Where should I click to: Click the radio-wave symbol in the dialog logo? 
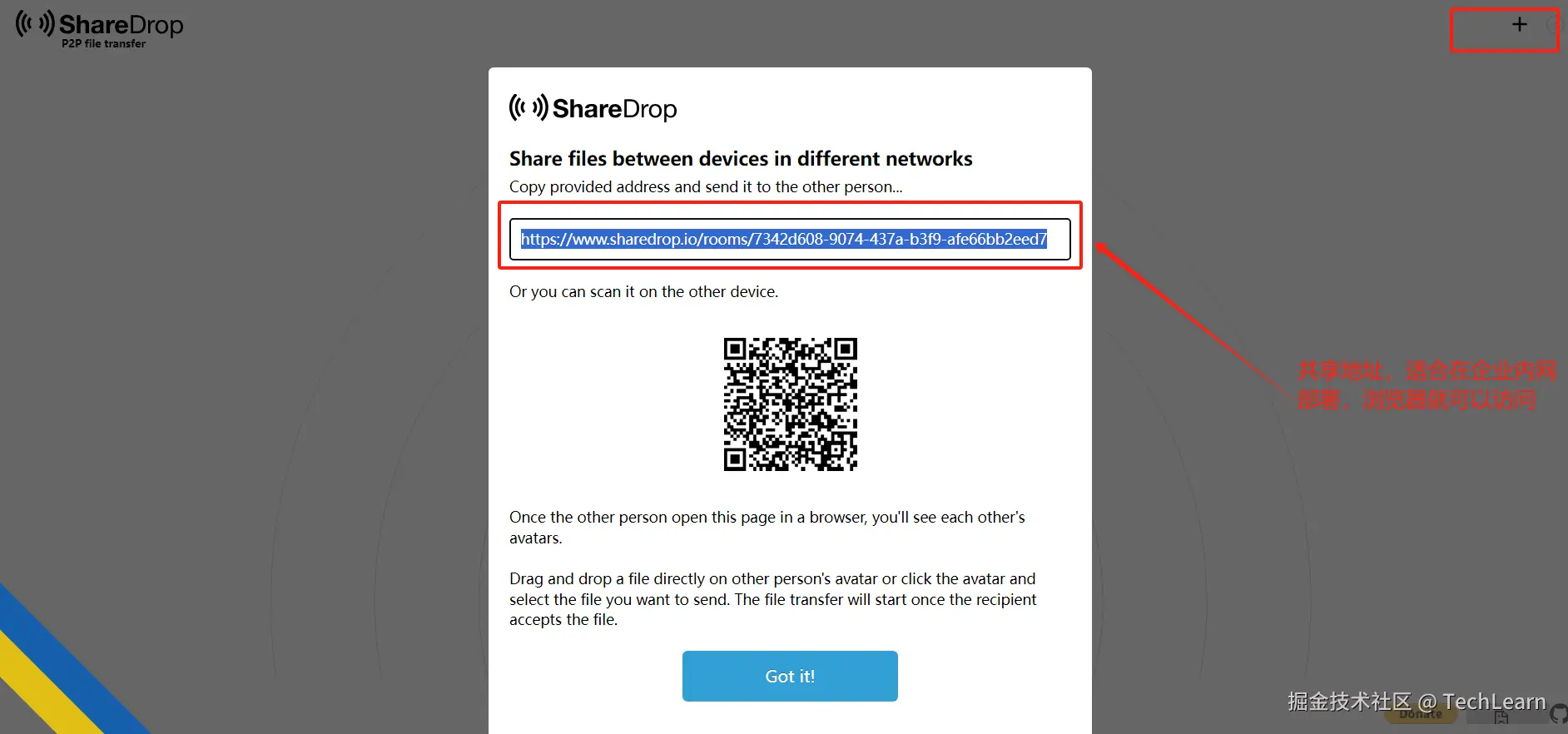pyautogui.click(x=528, y=107)
